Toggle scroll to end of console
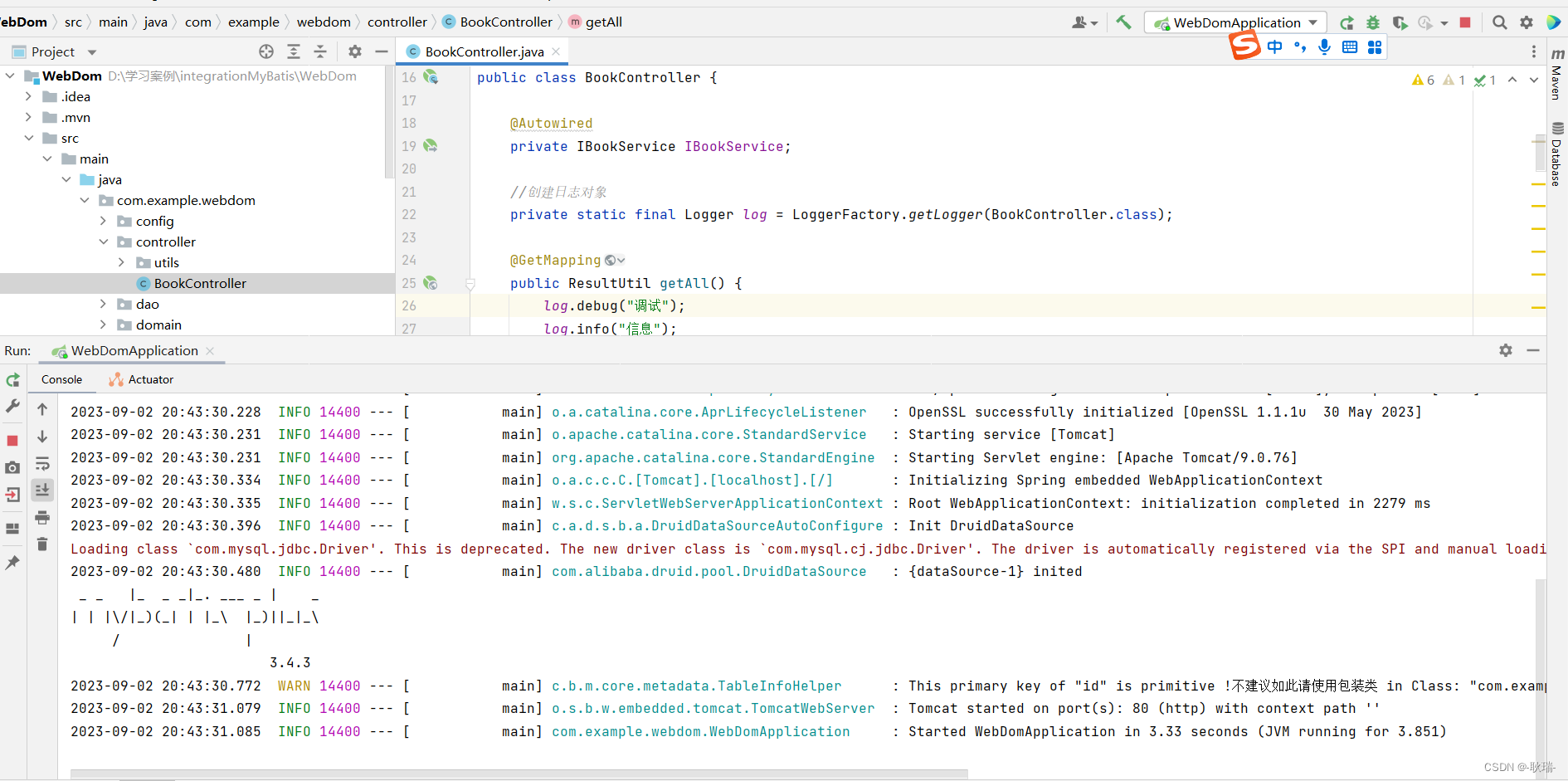 [x=42, y=490]
